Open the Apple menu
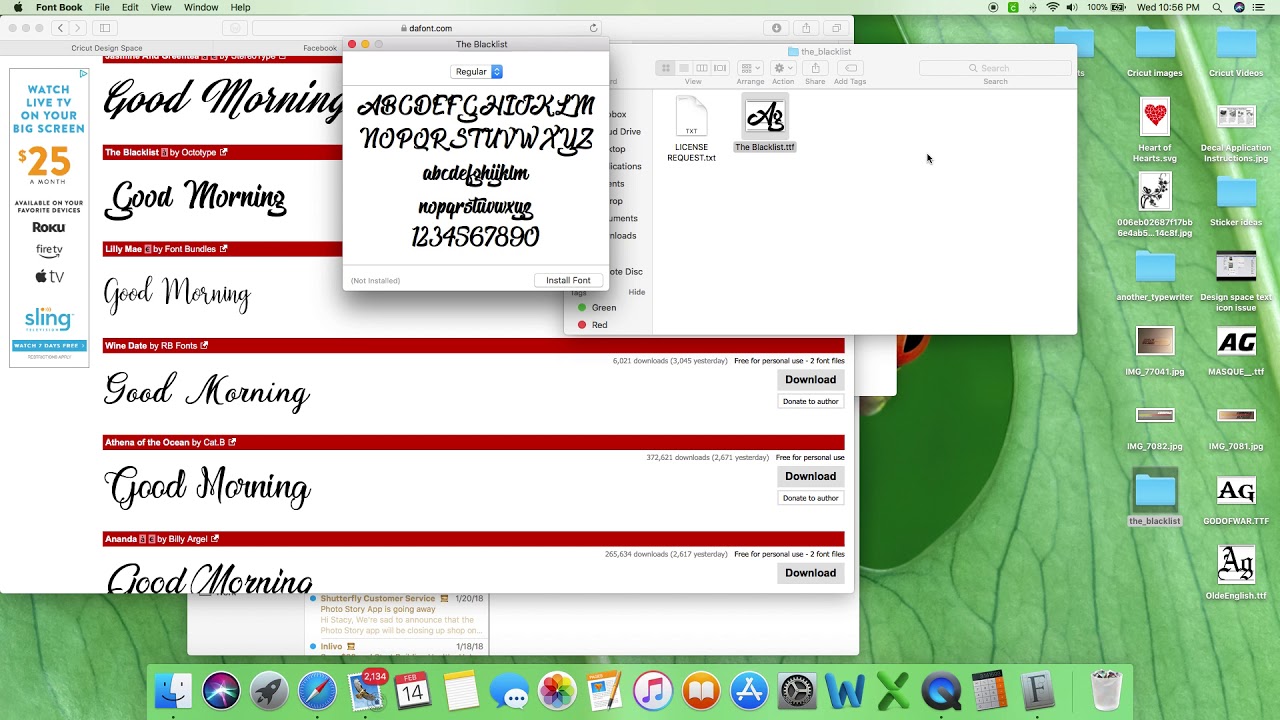1280x720 pixels. coord(17,7)
